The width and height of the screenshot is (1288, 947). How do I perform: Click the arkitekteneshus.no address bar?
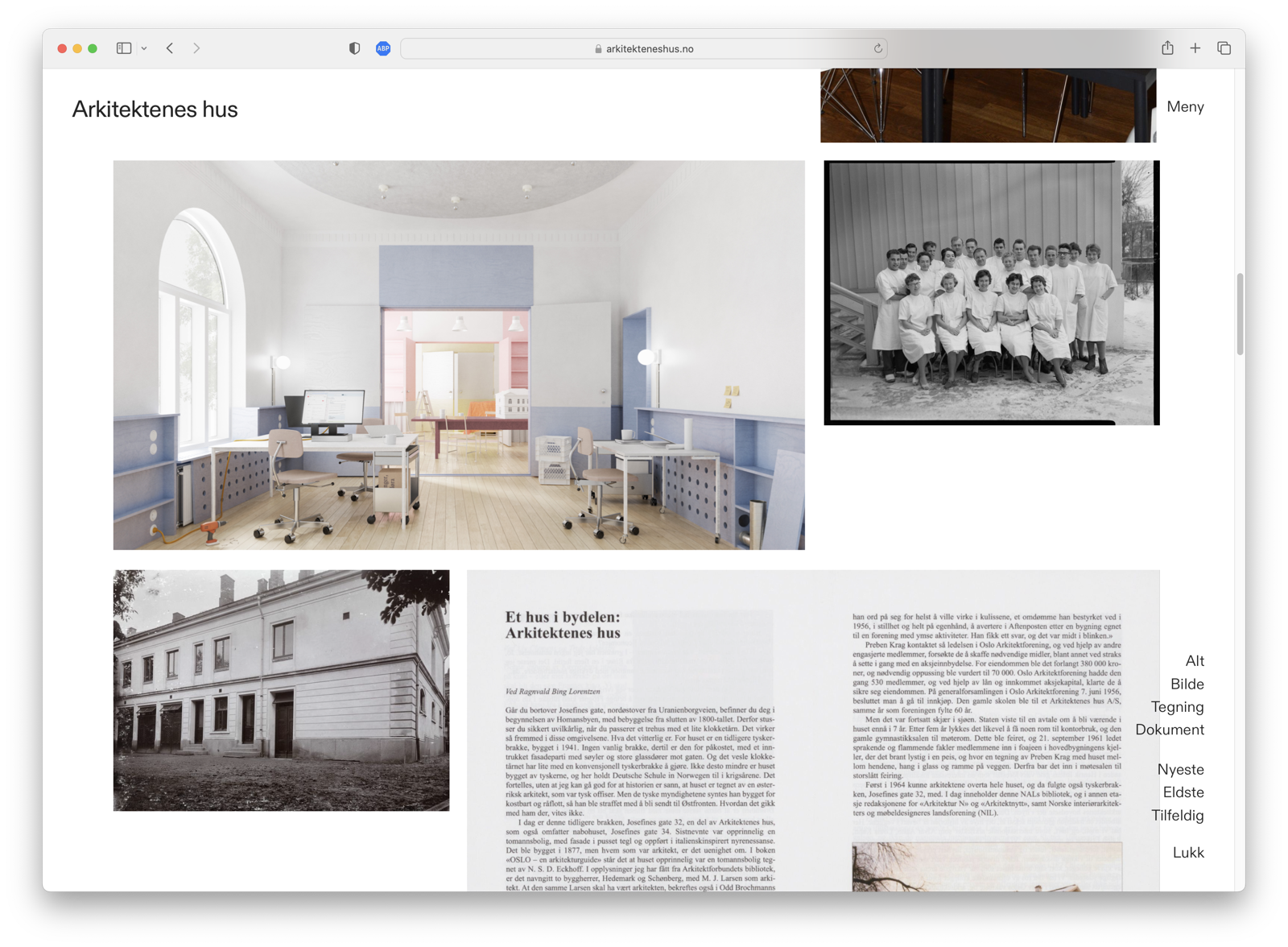click(x=644, y=48)
